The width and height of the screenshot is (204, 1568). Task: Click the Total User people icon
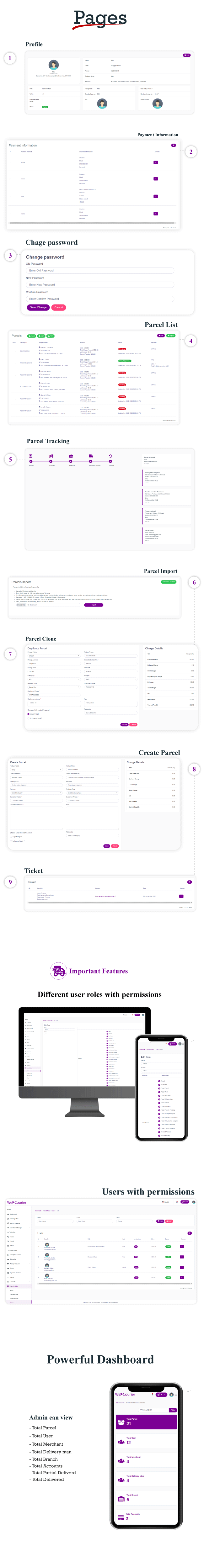(x=121, y=1442)
